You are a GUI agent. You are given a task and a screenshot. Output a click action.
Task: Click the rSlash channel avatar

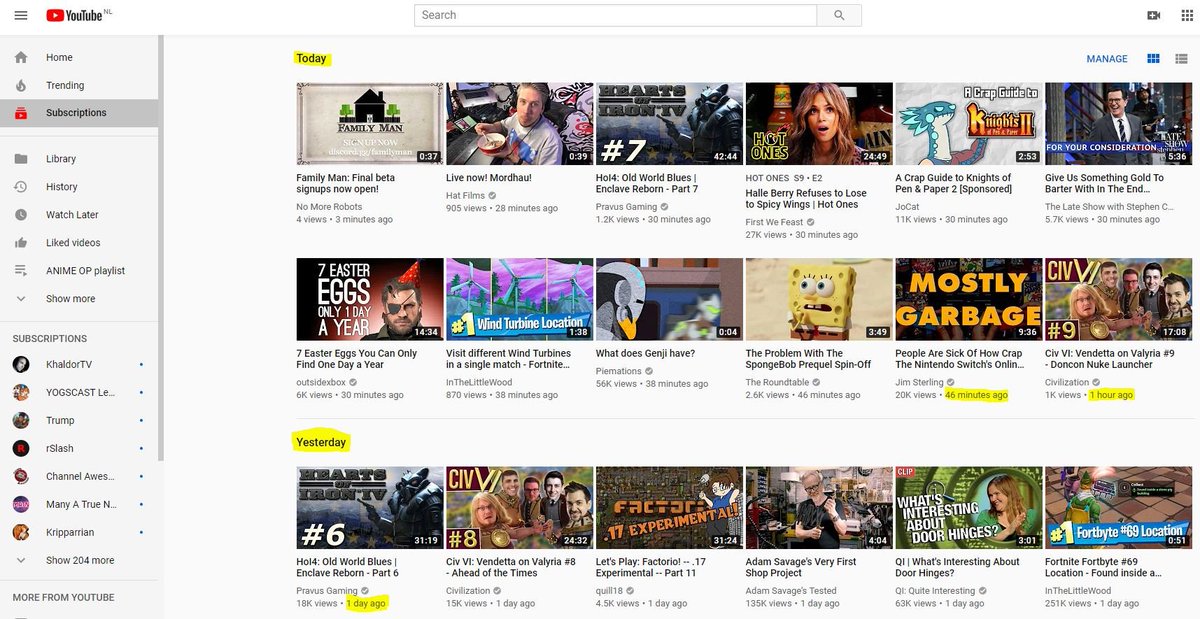coord(21,449)
